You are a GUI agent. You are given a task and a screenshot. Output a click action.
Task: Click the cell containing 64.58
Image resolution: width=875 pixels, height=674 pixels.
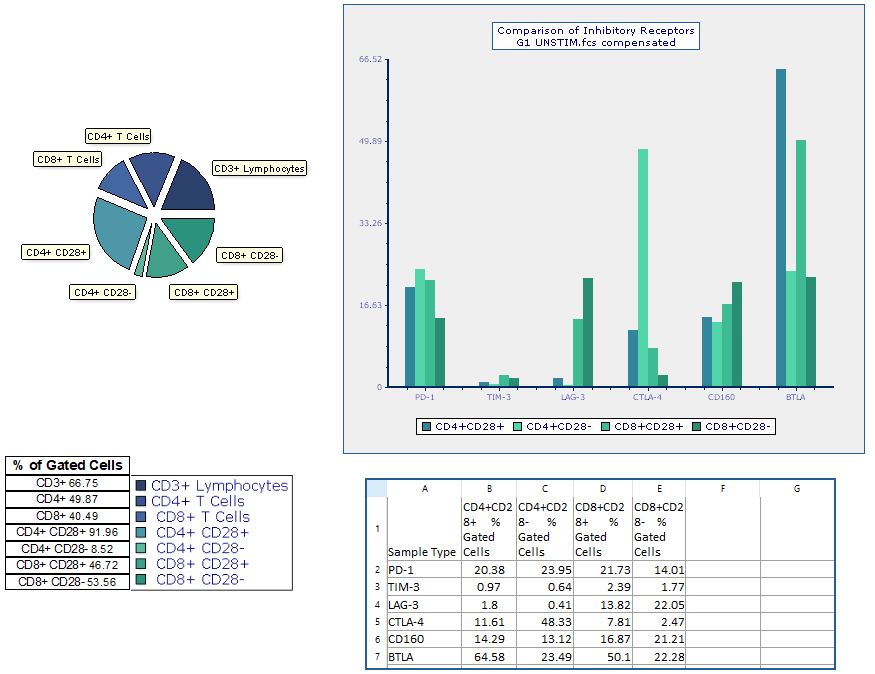(488, 658)
